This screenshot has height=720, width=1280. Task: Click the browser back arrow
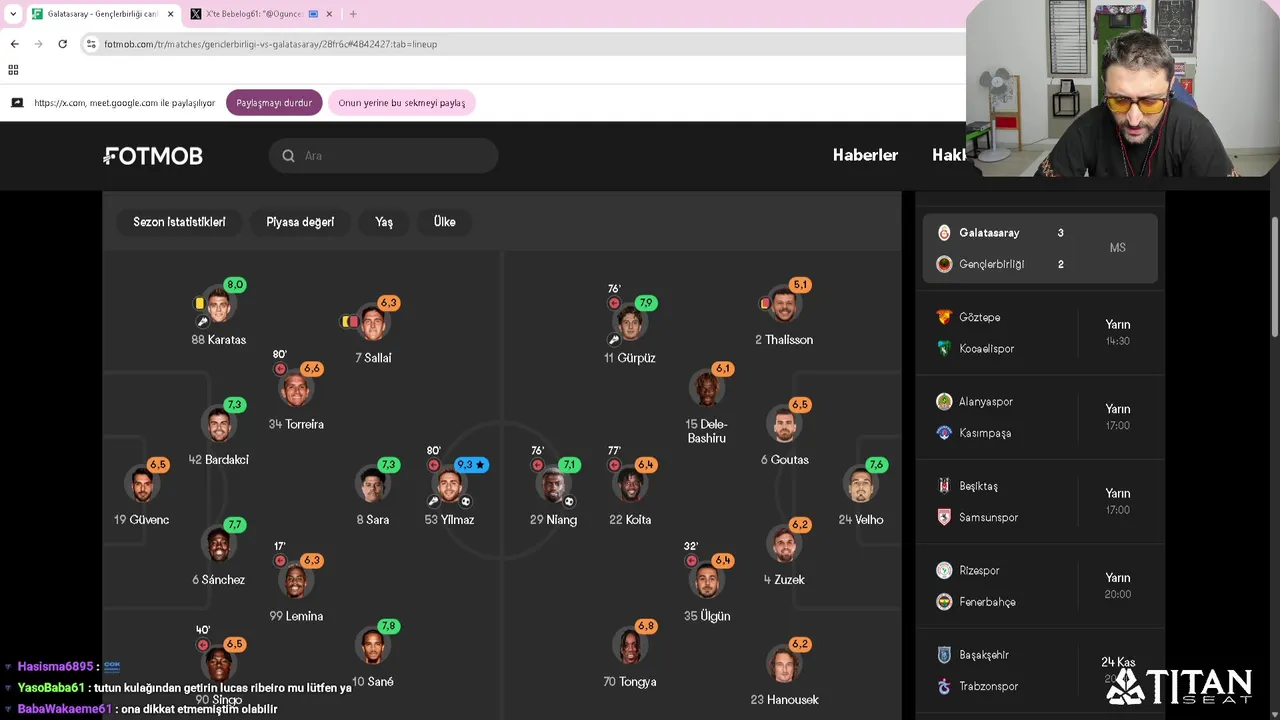(x=14, y=44)
